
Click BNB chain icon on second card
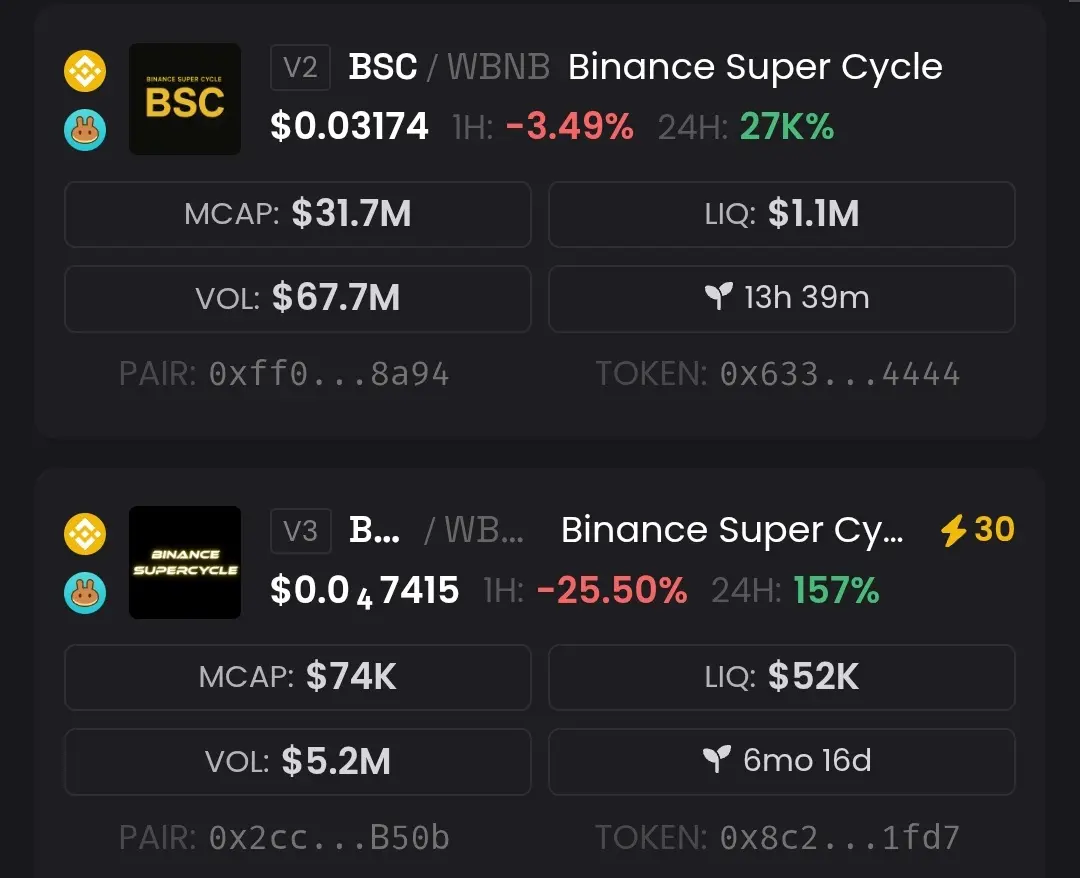point(85,532)
